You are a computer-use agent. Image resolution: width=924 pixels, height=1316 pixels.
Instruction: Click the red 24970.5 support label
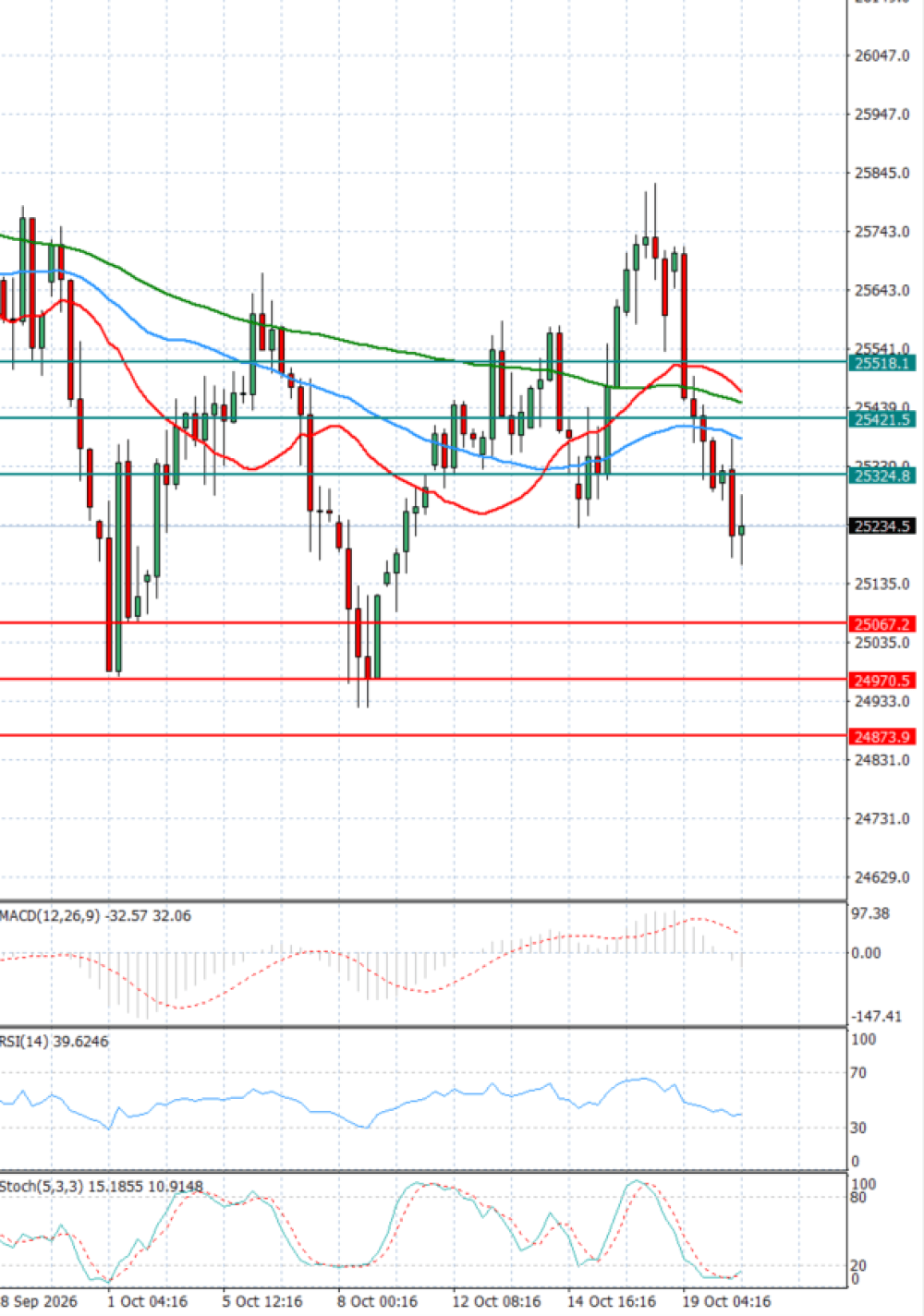(x=882, y=681)
